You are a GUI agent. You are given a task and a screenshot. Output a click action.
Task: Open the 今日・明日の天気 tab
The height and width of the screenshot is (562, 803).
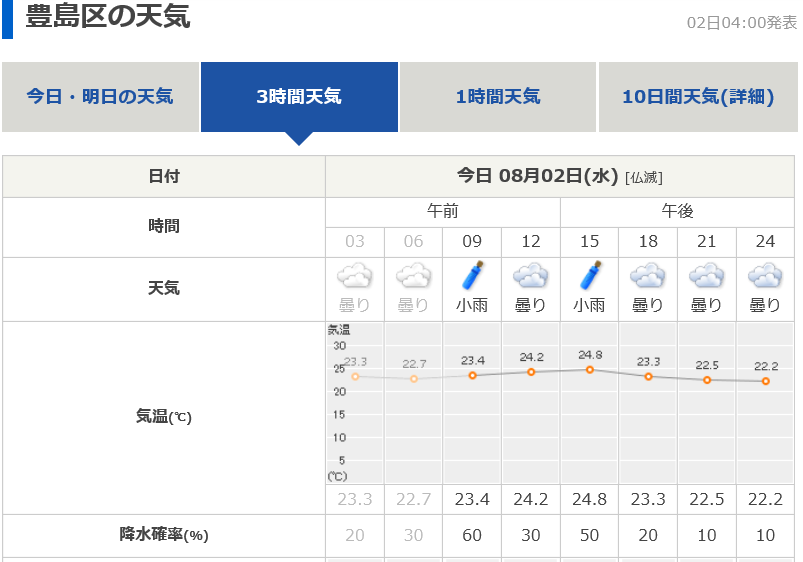[x=100, y=97]
